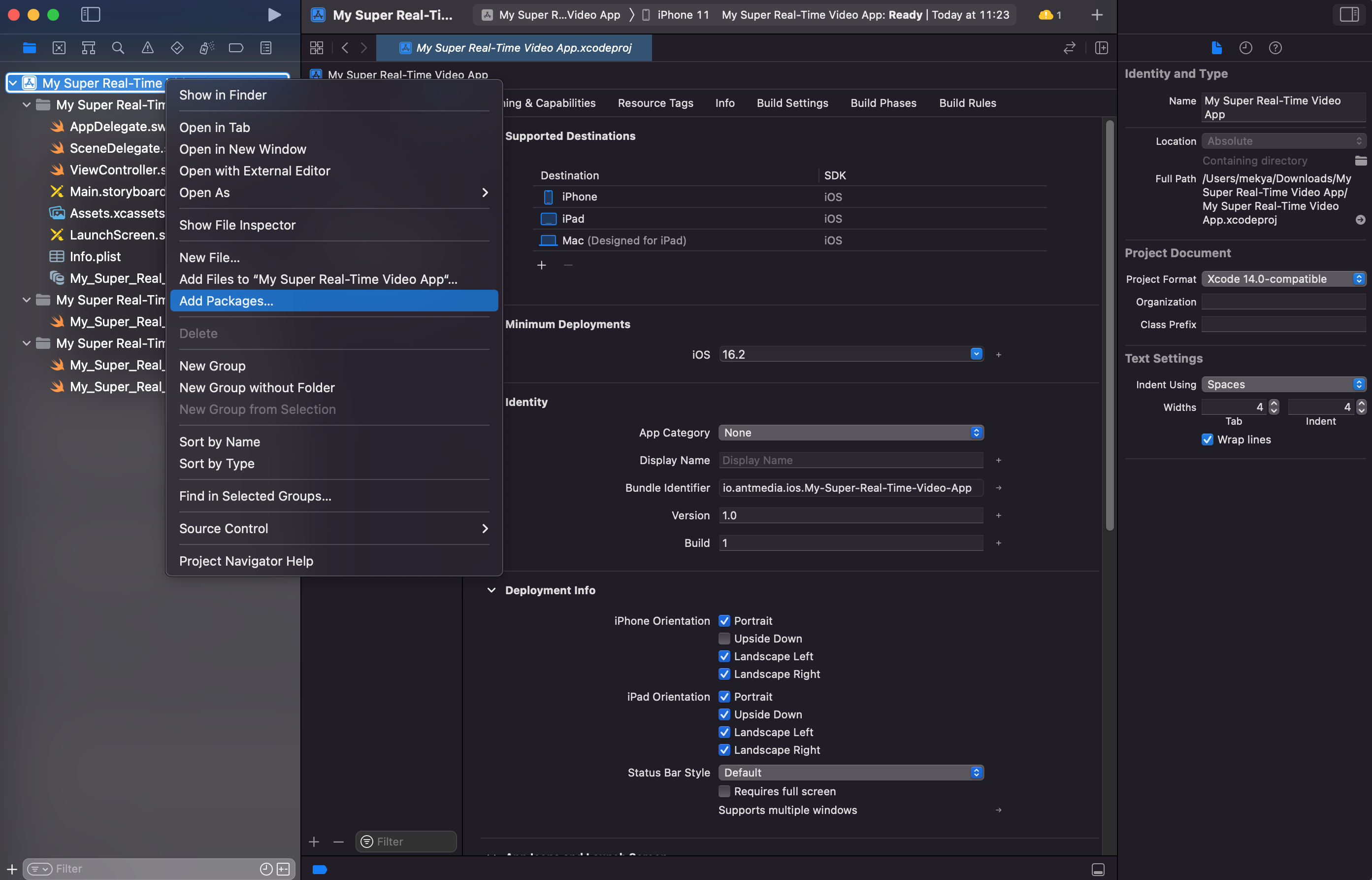Add an editor pane on the right
Viewport: 1372px width, 880px height.
click(1101, 48)
